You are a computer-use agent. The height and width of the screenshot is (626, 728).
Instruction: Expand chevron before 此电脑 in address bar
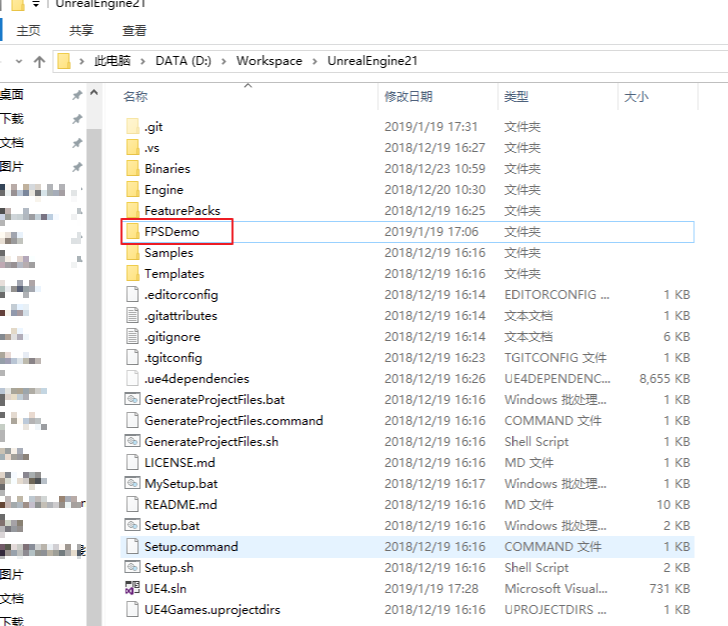pos(82,61)
